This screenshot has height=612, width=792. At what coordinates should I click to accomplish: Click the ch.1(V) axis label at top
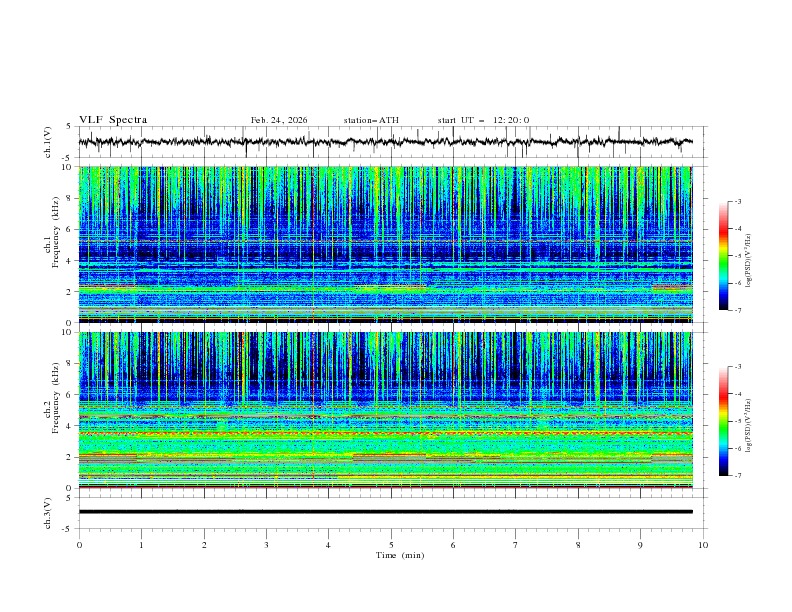click(x=50, y=142)
